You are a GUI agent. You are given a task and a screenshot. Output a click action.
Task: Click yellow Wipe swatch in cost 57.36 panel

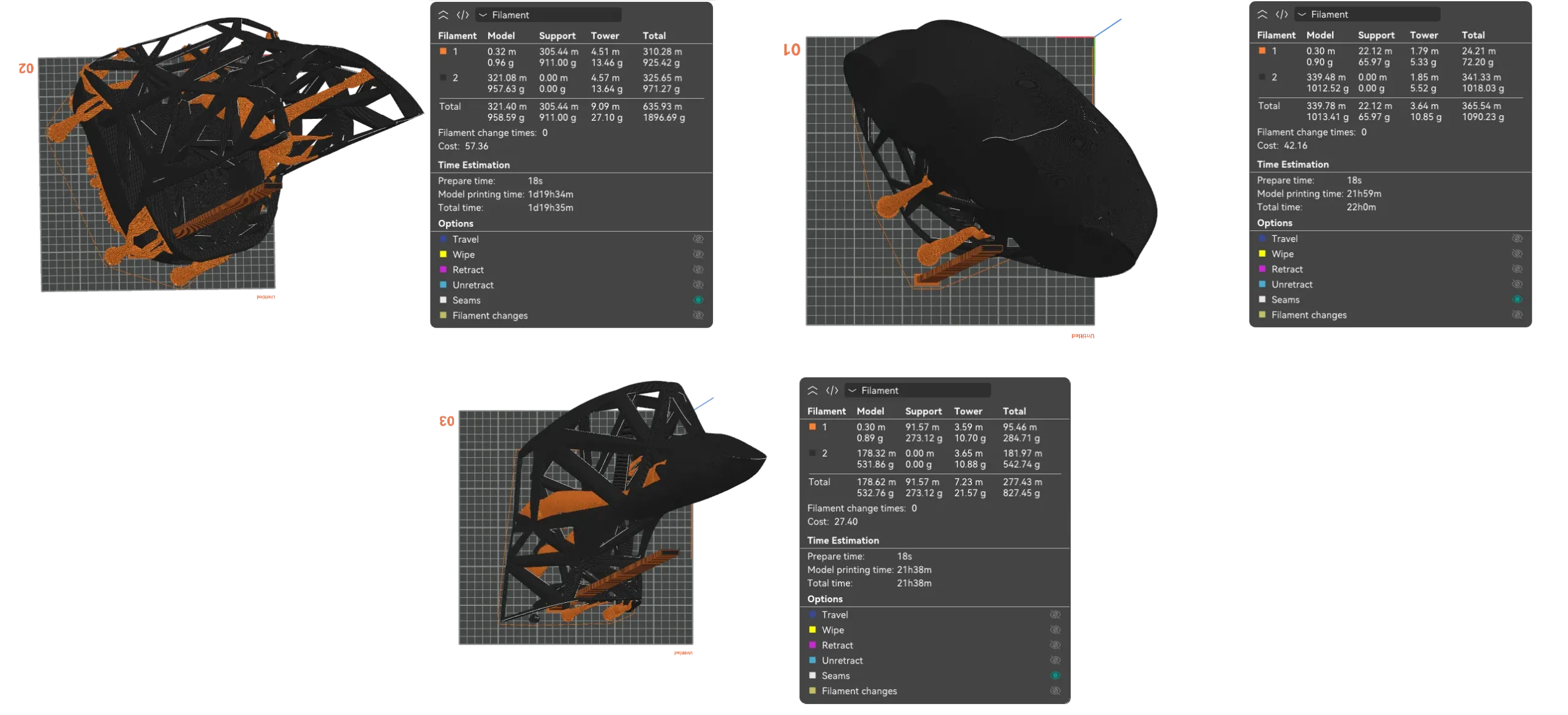tap(443, 254)
